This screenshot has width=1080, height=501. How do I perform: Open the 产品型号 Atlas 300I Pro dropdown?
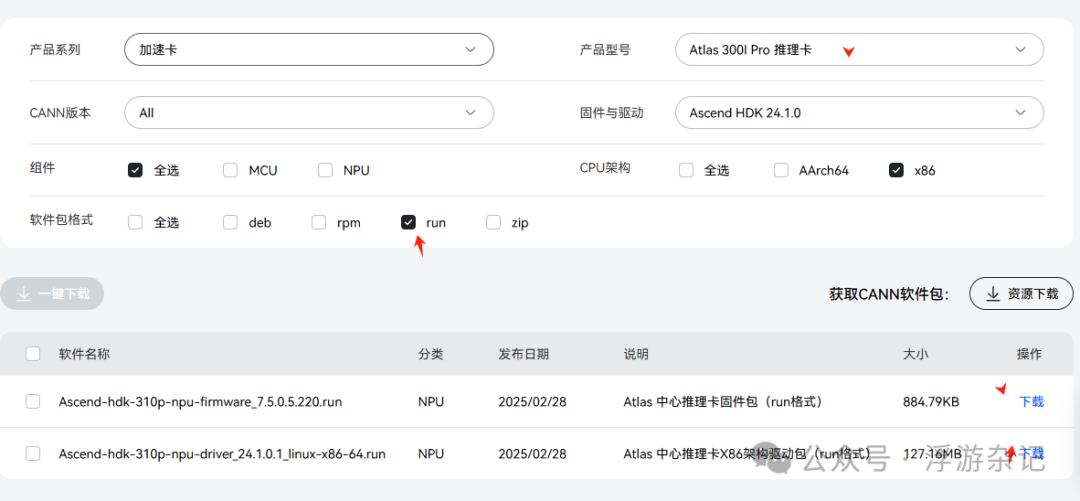[859, 49]
